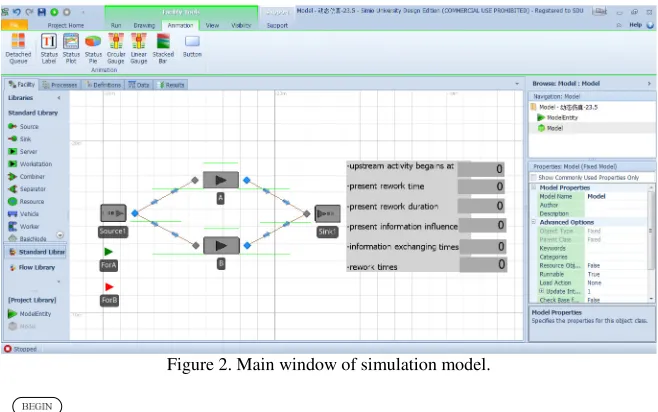Add a Circular Gauge animation

coord(116,49)
